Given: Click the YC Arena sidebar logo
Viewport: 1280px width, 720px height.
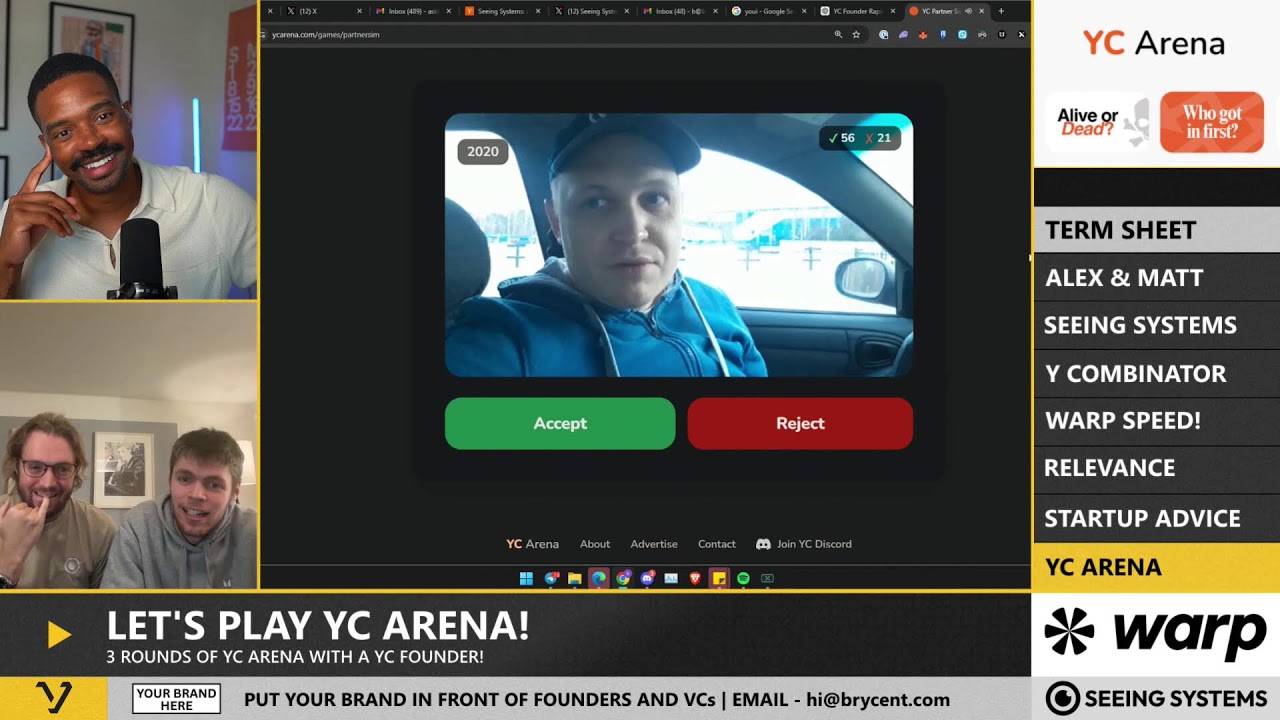Looking at the screenshot, I should pyautogui.click(x=1154, y=43).
